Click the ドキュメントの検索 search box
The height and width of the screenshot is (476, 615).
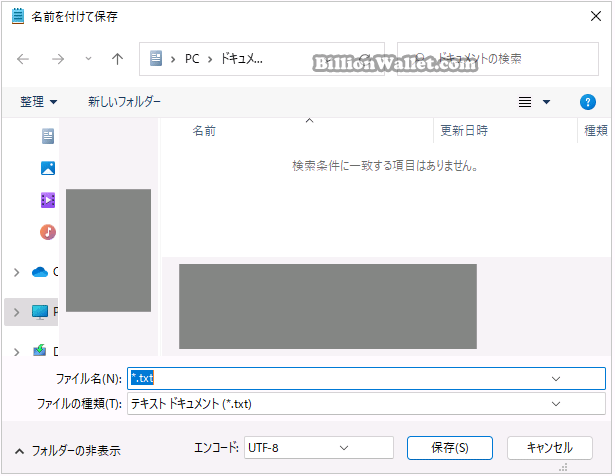pos(498,59)
